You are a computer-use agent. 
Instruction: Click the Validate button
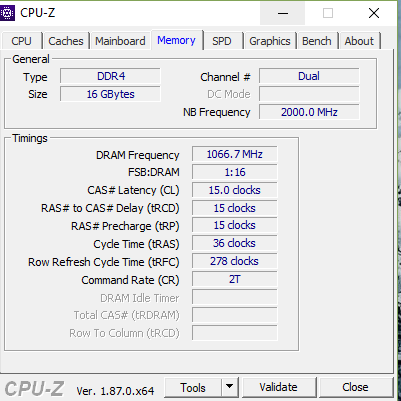coord(279,388)
